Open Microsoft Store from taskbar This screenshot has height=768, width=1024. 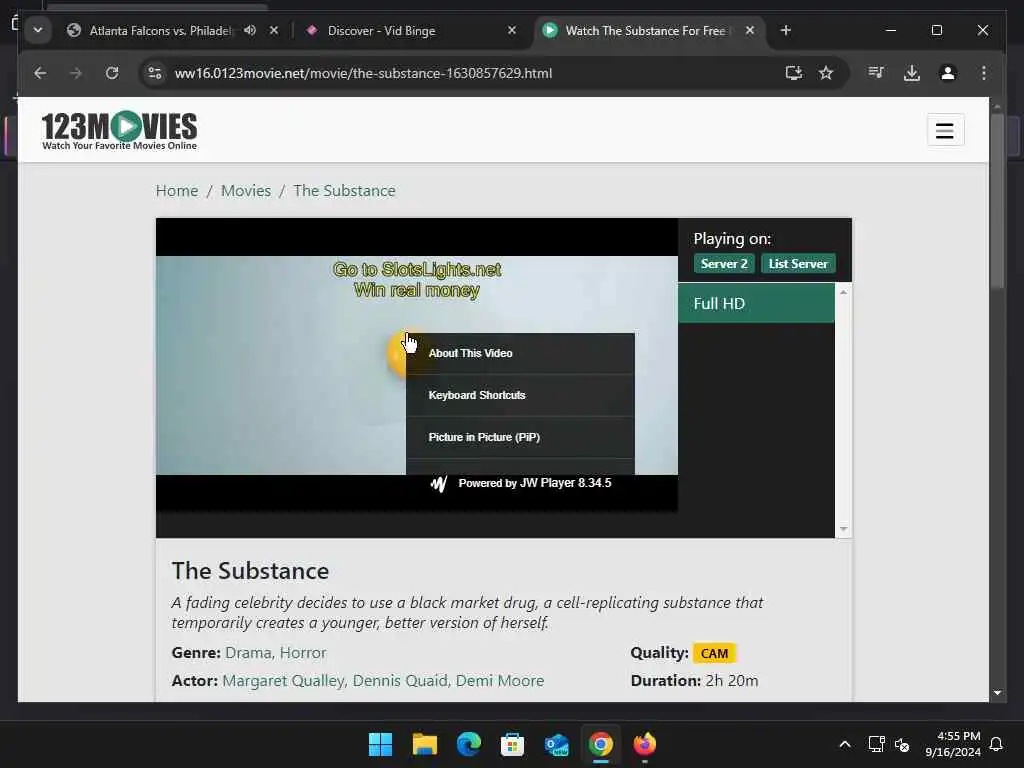tap(513, 744)
